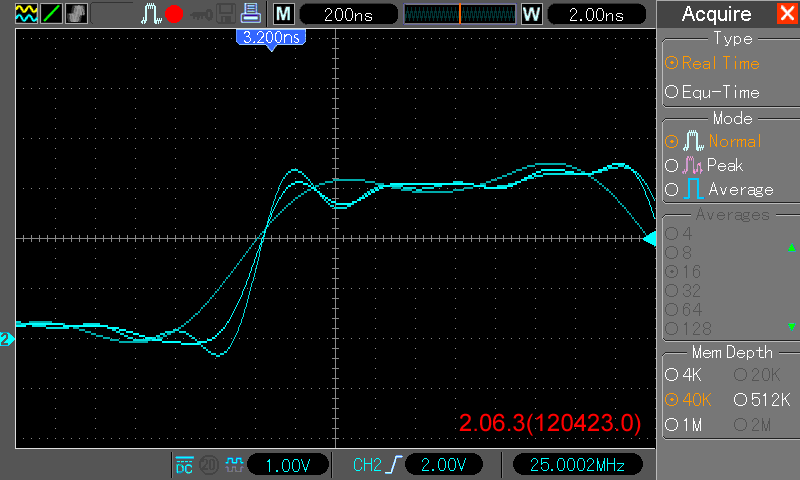
Task: Select Real Time acquisition type
Action: [713, 63]
